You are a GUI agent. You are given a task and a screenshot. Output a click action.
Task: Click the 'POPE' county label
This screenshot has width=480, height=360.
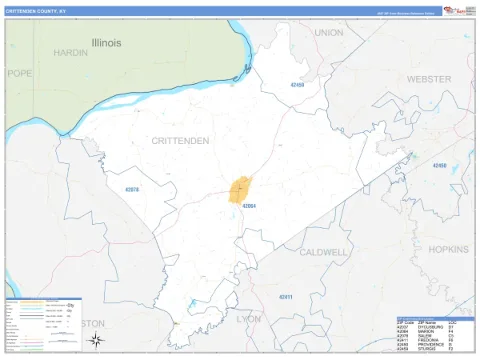pyautogui.click(x=20, y=73)
